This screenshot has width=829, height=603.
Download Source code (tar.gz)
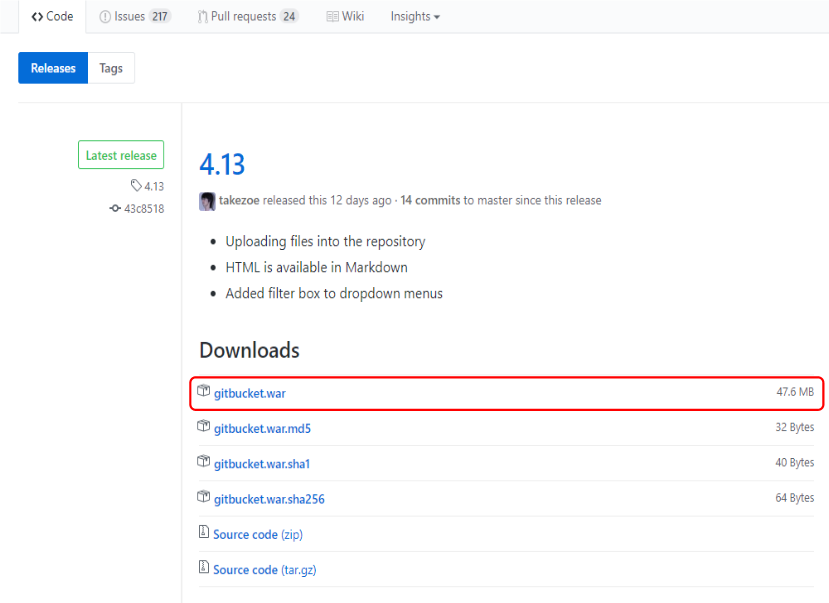click(264, 570)
